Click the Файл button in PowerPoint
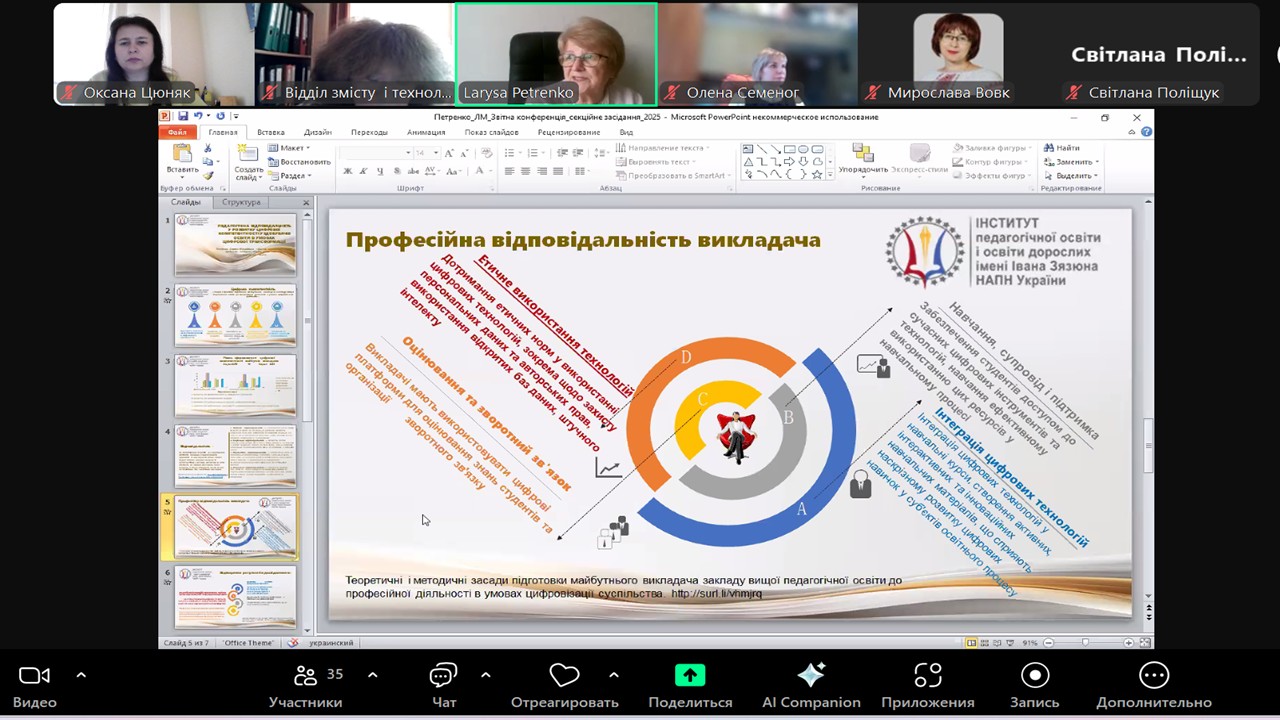The image size is (1280, 720). tap(177, 132)
